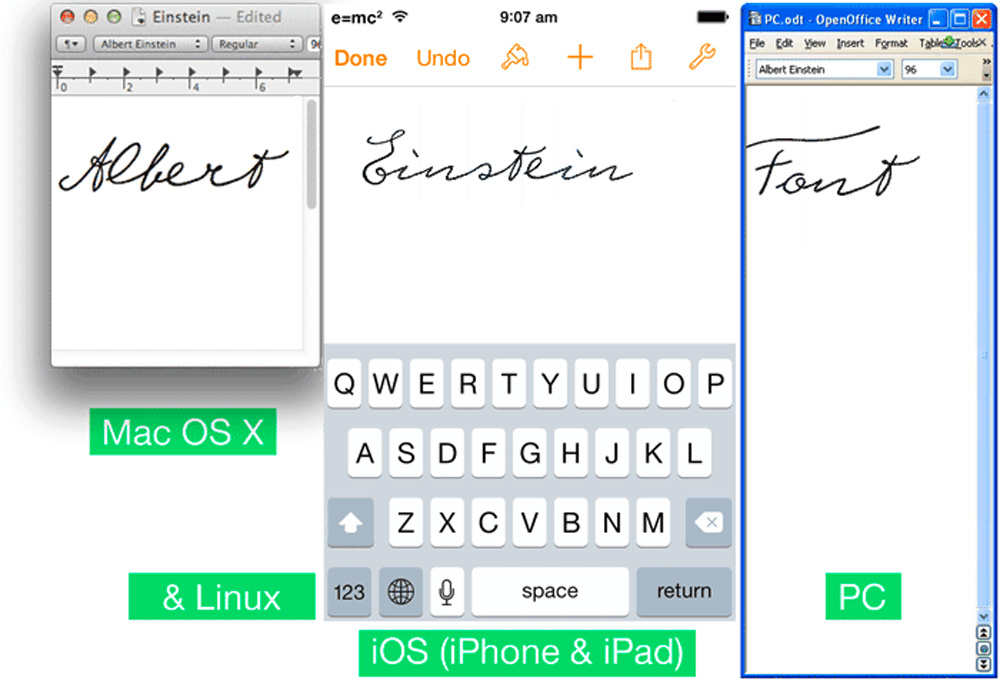Tap the V key on keyboard
Viewport: 1000px width, 684px height.
(x=529, y=523)
